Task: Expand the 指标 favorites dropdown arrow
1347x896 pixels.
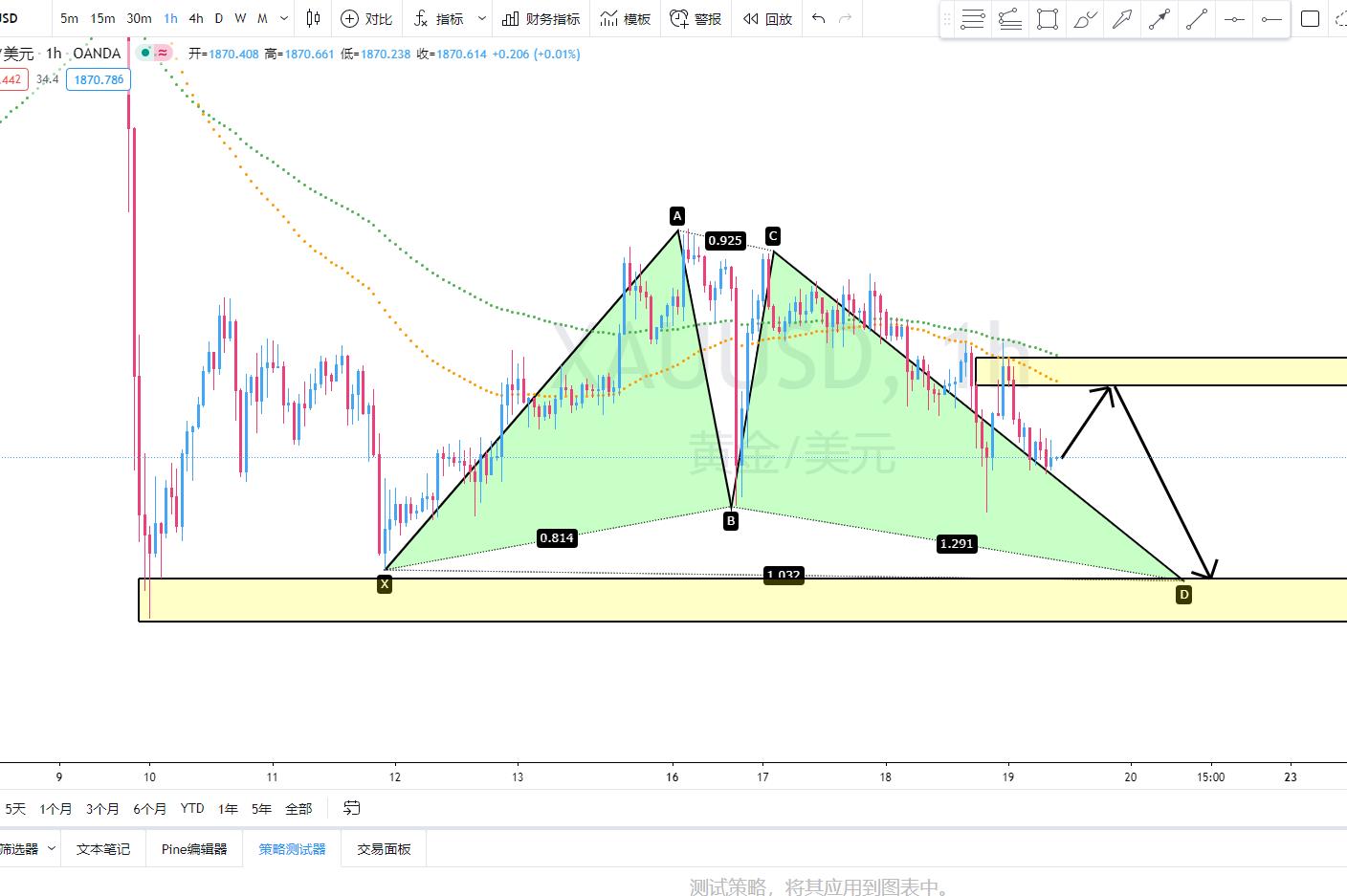Action: click(482, 18)
